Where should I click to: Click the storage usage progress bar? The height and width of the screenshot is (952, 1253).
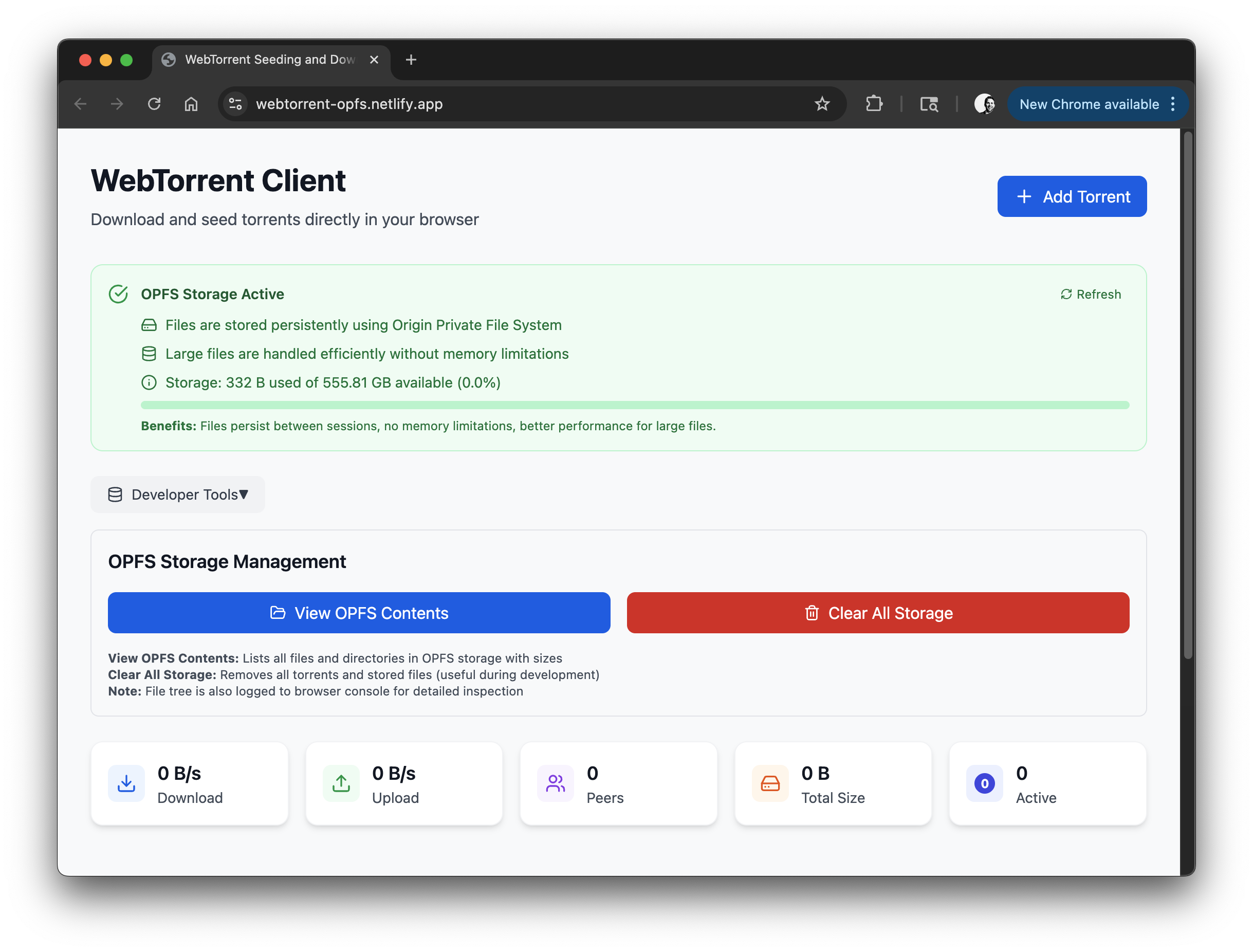634,405
